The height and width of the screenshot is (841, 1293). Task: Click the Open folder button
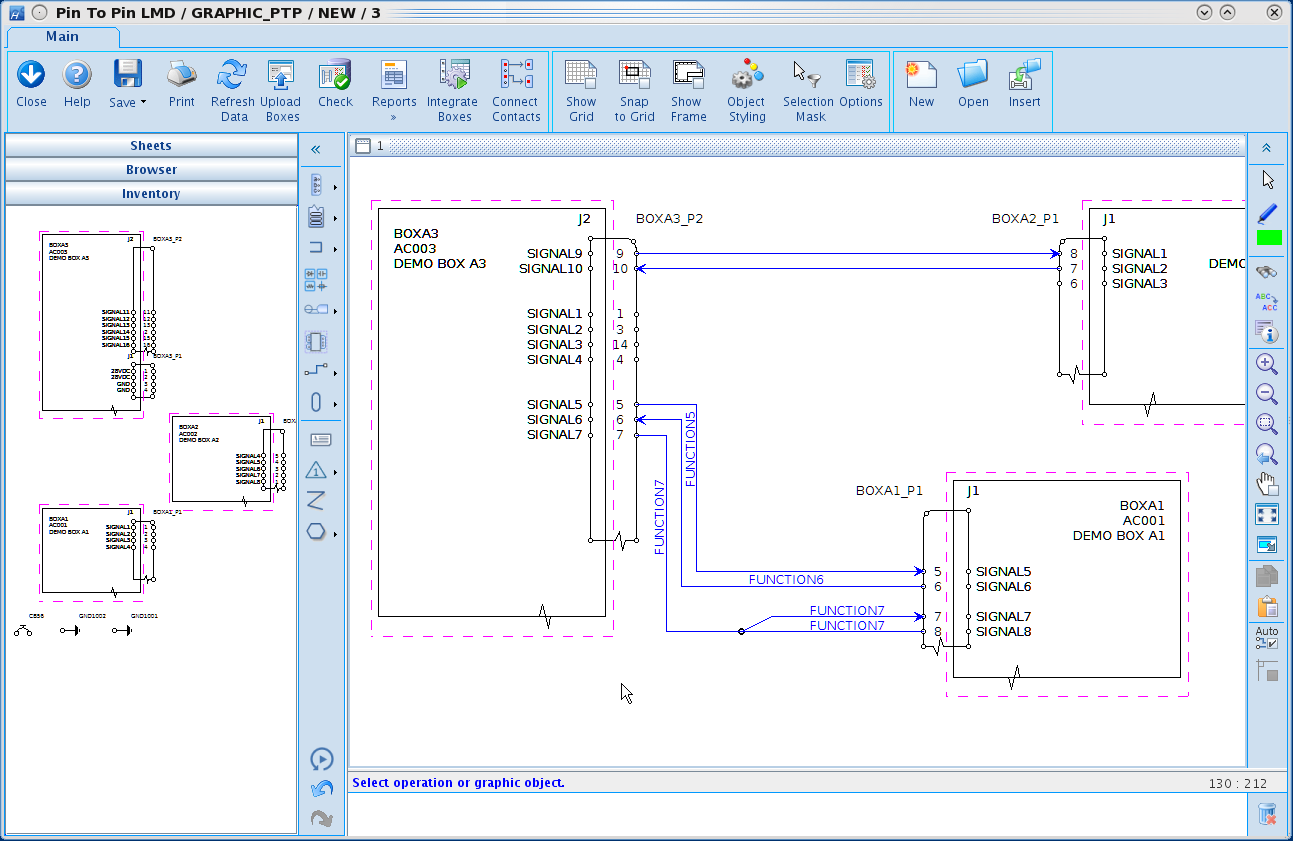[973, 84]
